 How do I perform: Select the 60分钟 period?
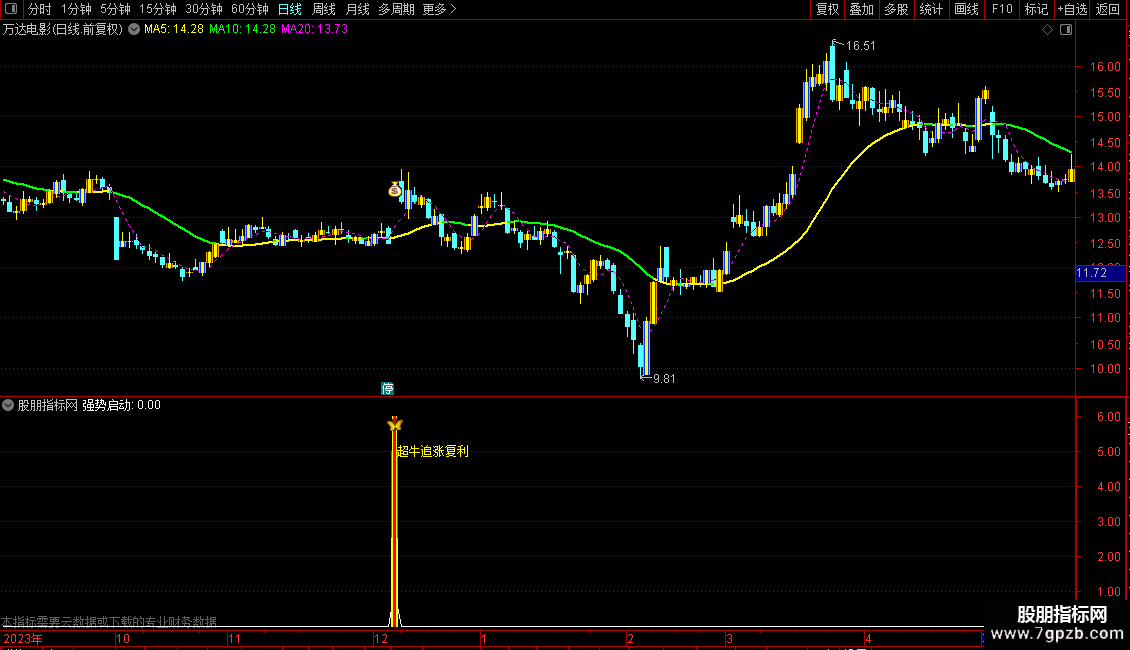click(x=250, y=9)
